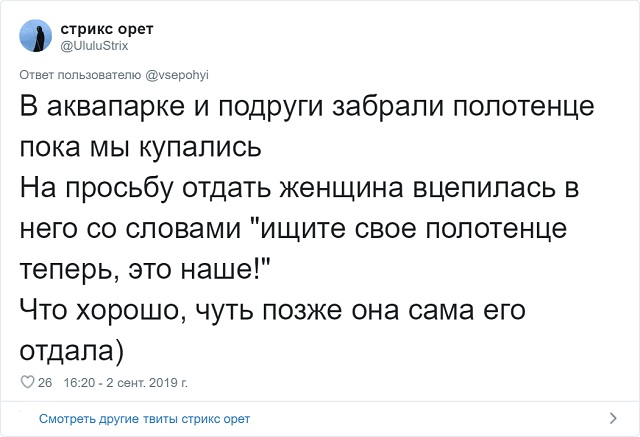Open the @UluluStrix handle link

tap(94, 45)
